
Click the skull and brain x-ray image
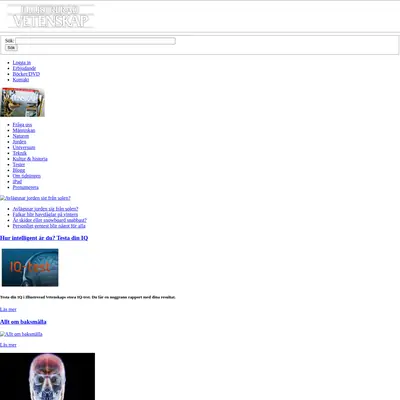[x=47, y=376]
